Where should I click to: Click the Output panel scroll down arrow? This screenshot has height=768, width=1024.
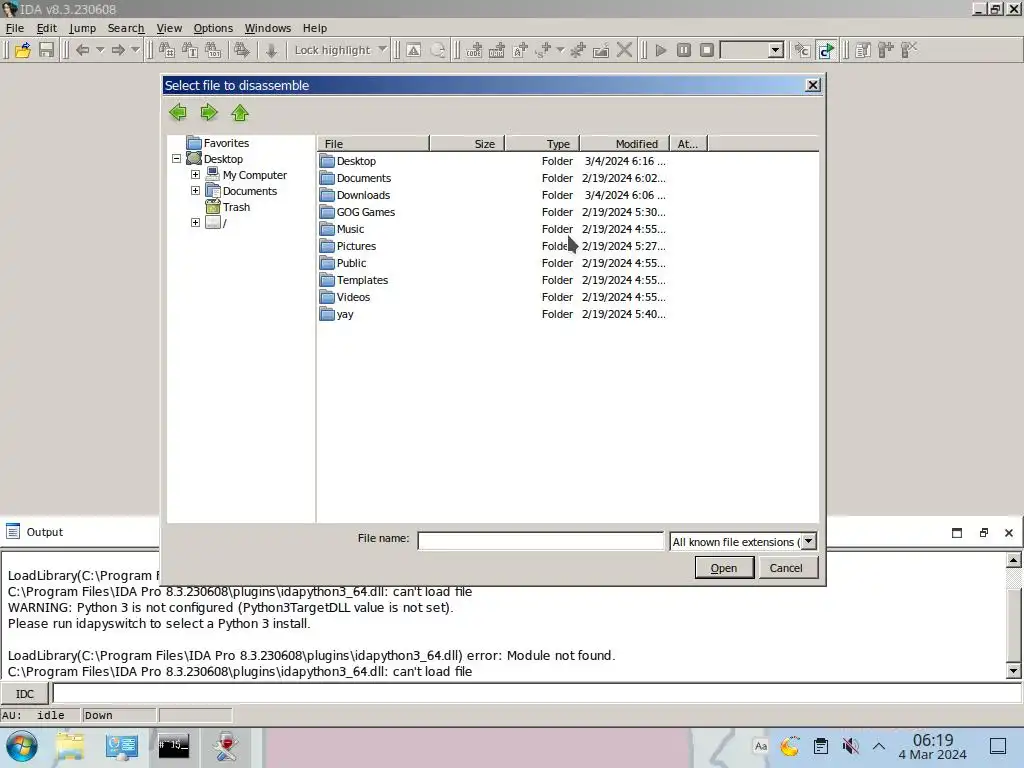click(1014, 671)
